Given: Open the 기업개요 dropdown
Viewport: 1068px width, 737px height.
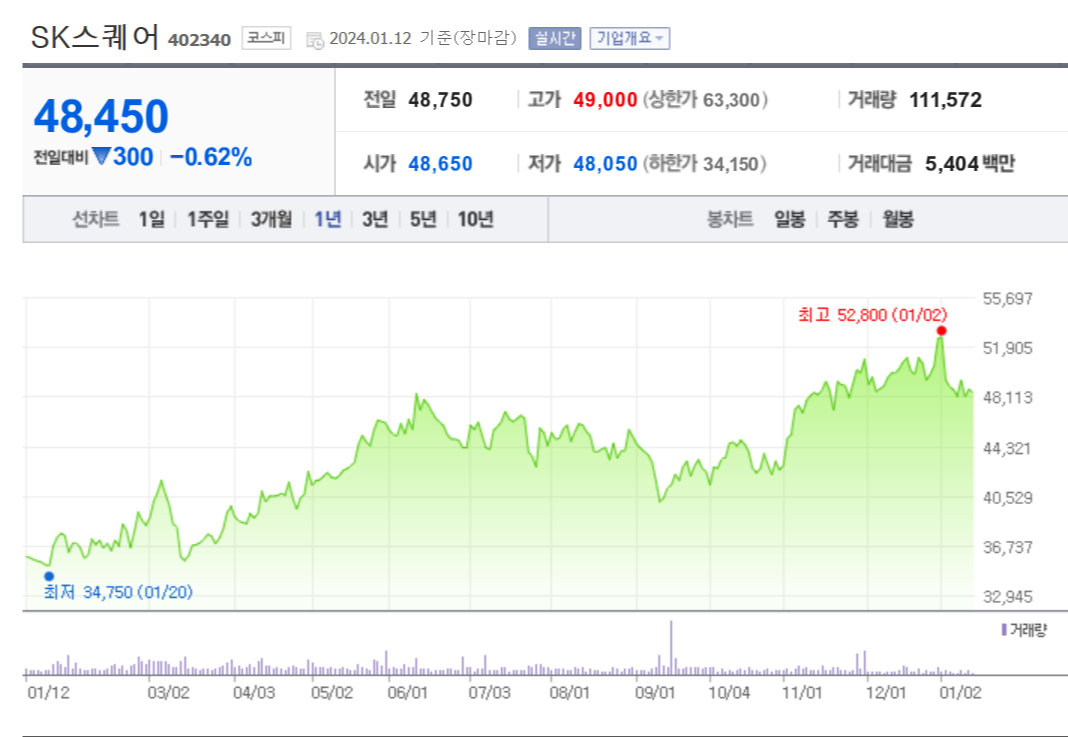Looking at the screenshot, I should [x=629, y=38].
